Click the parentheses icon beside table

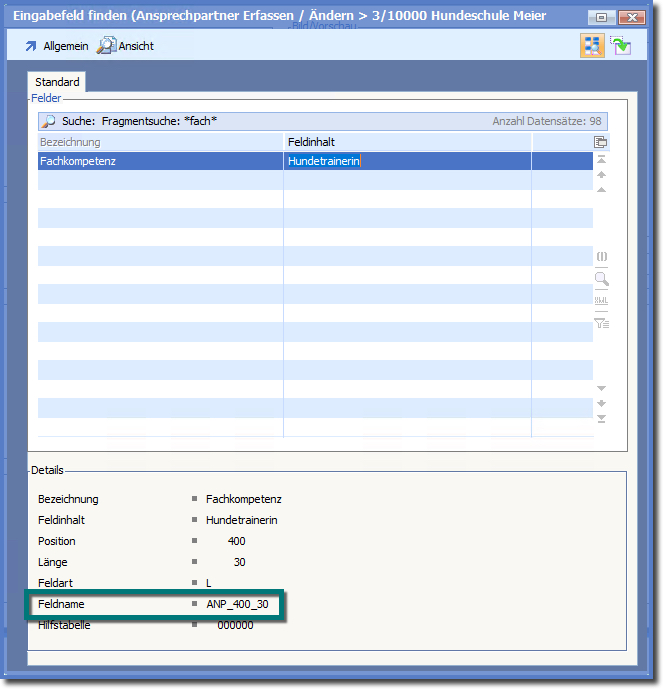click(x=601, y=257)
